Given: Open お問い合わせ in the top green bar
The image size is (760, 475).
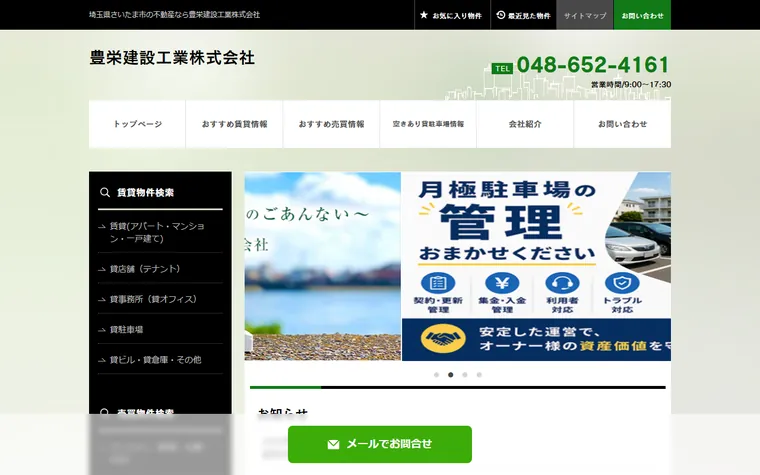Looking at the screenshot, I should pos(642,15).
